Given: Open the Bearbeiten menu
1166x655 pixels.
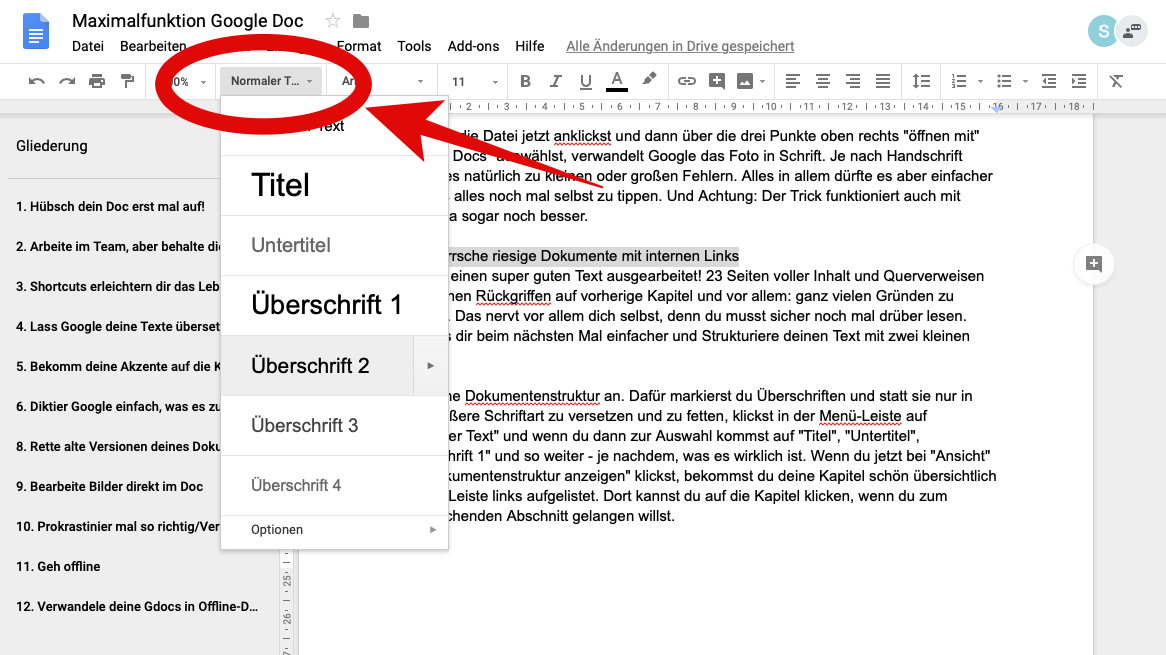Looking at the screenshot, I should [153, 46].
